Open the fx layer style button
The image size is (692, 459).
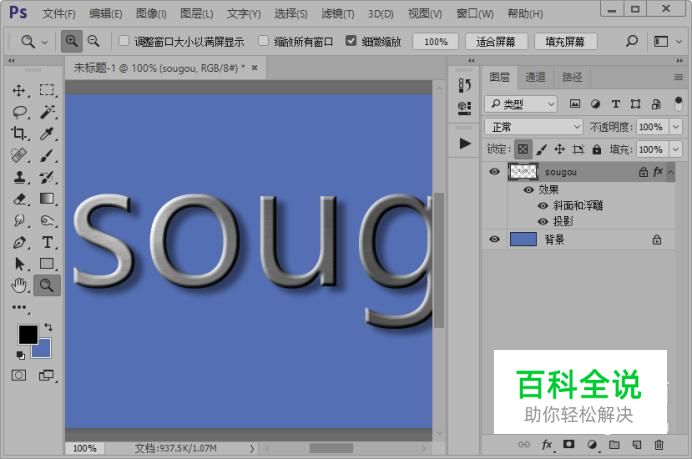(x=546, y=444)
